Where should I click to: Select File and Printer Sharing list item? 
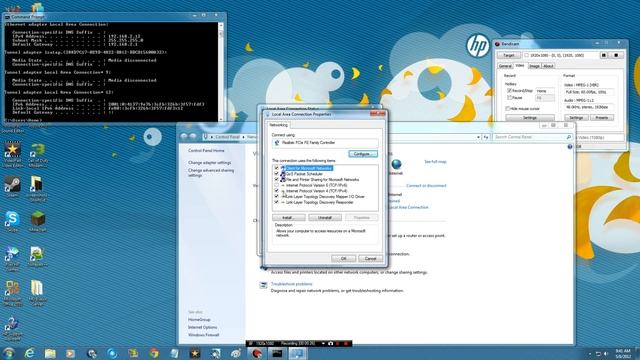(322, 180)
